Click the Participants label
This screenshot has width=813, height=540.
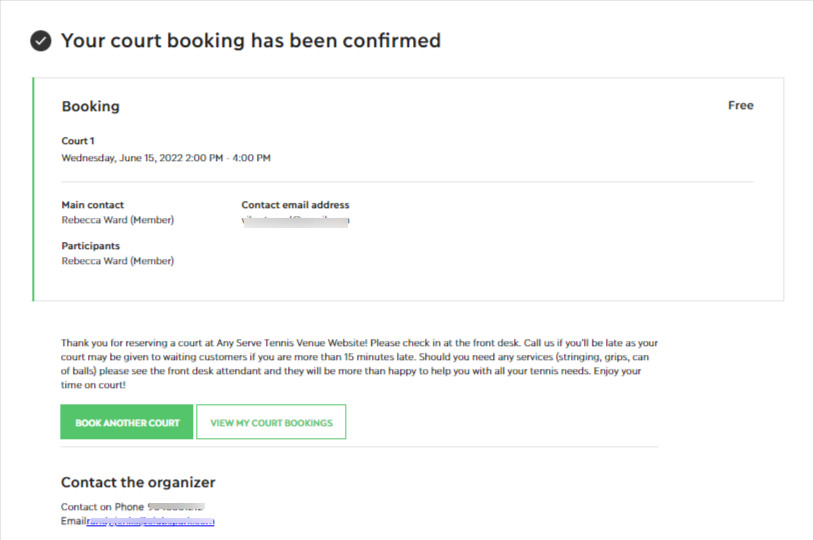click(91, 246)
